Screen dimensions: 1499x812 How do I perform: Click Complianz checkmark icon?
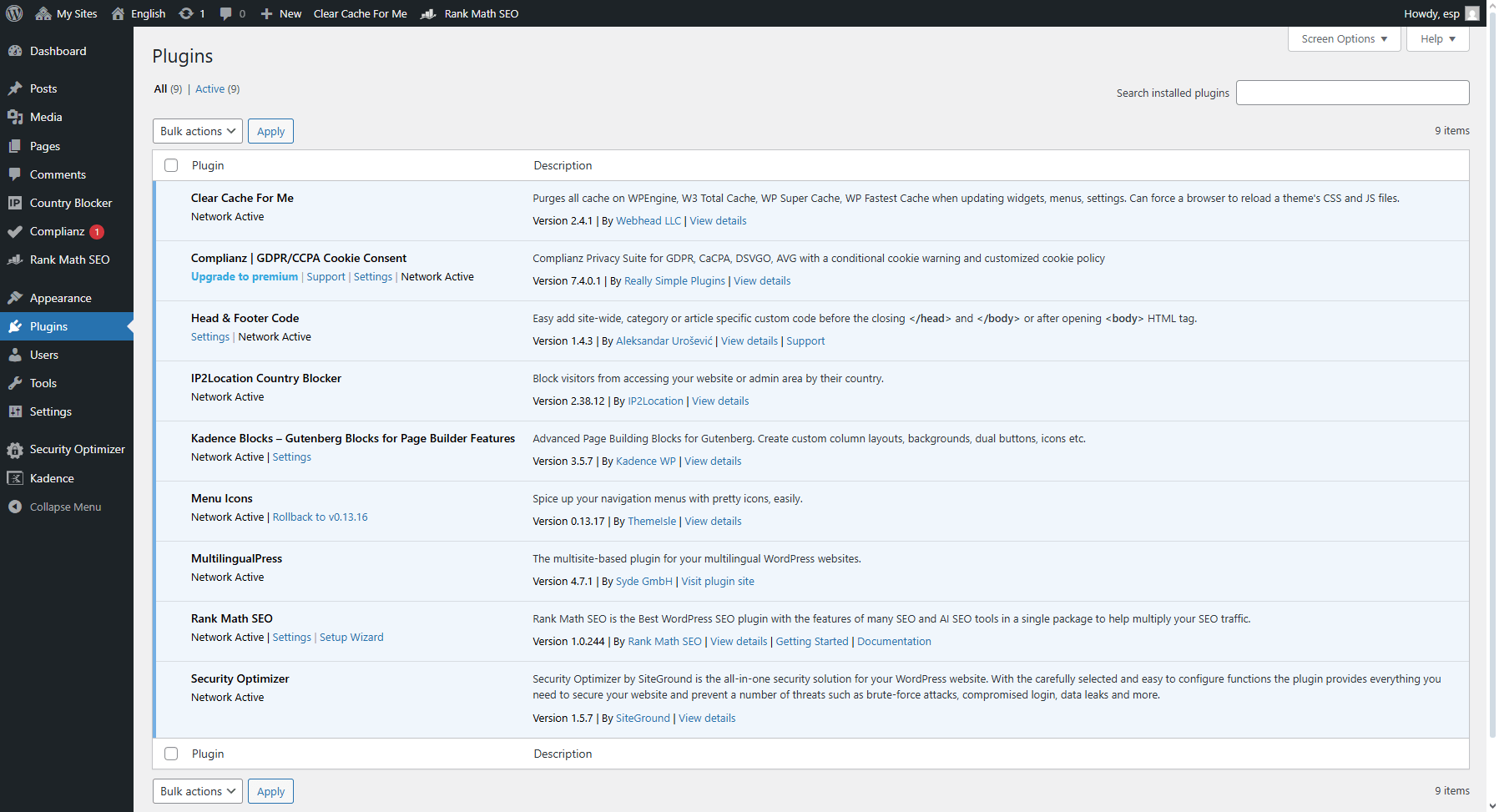(15, 231)
